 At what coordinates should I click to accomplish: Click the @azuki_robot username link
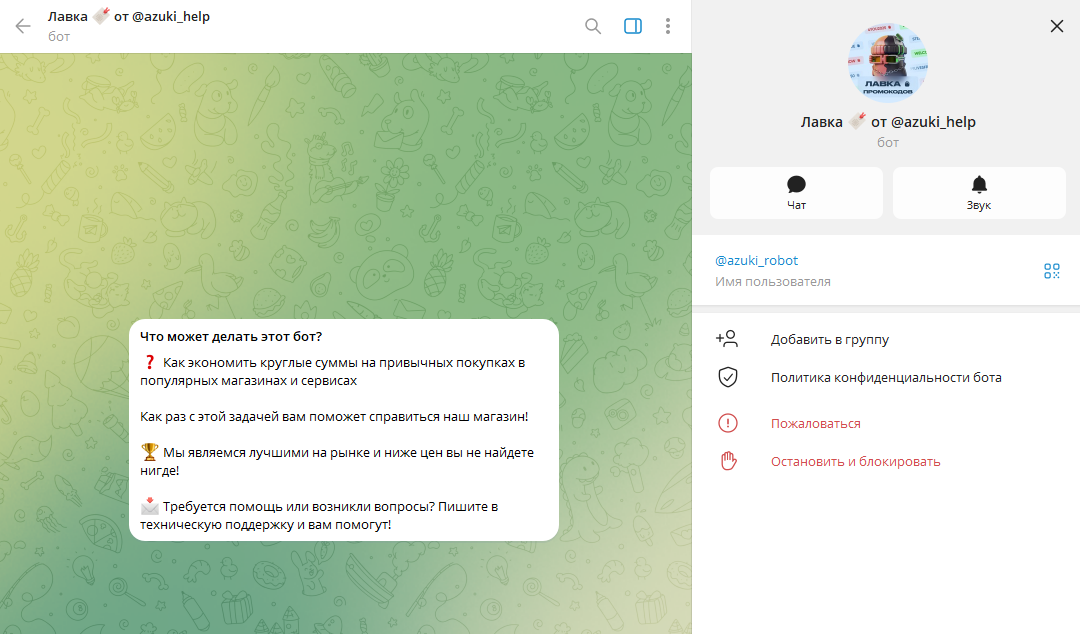coord(756,260)
